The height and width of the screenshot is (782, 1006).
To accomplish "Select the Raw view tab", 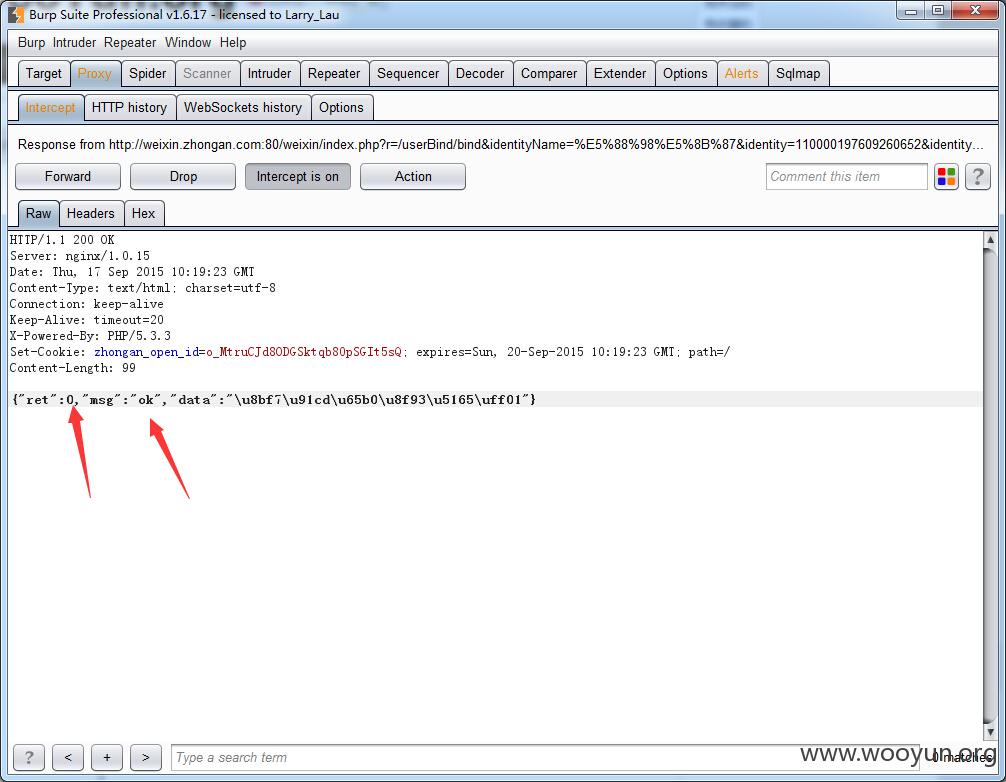I will (38, 214).
